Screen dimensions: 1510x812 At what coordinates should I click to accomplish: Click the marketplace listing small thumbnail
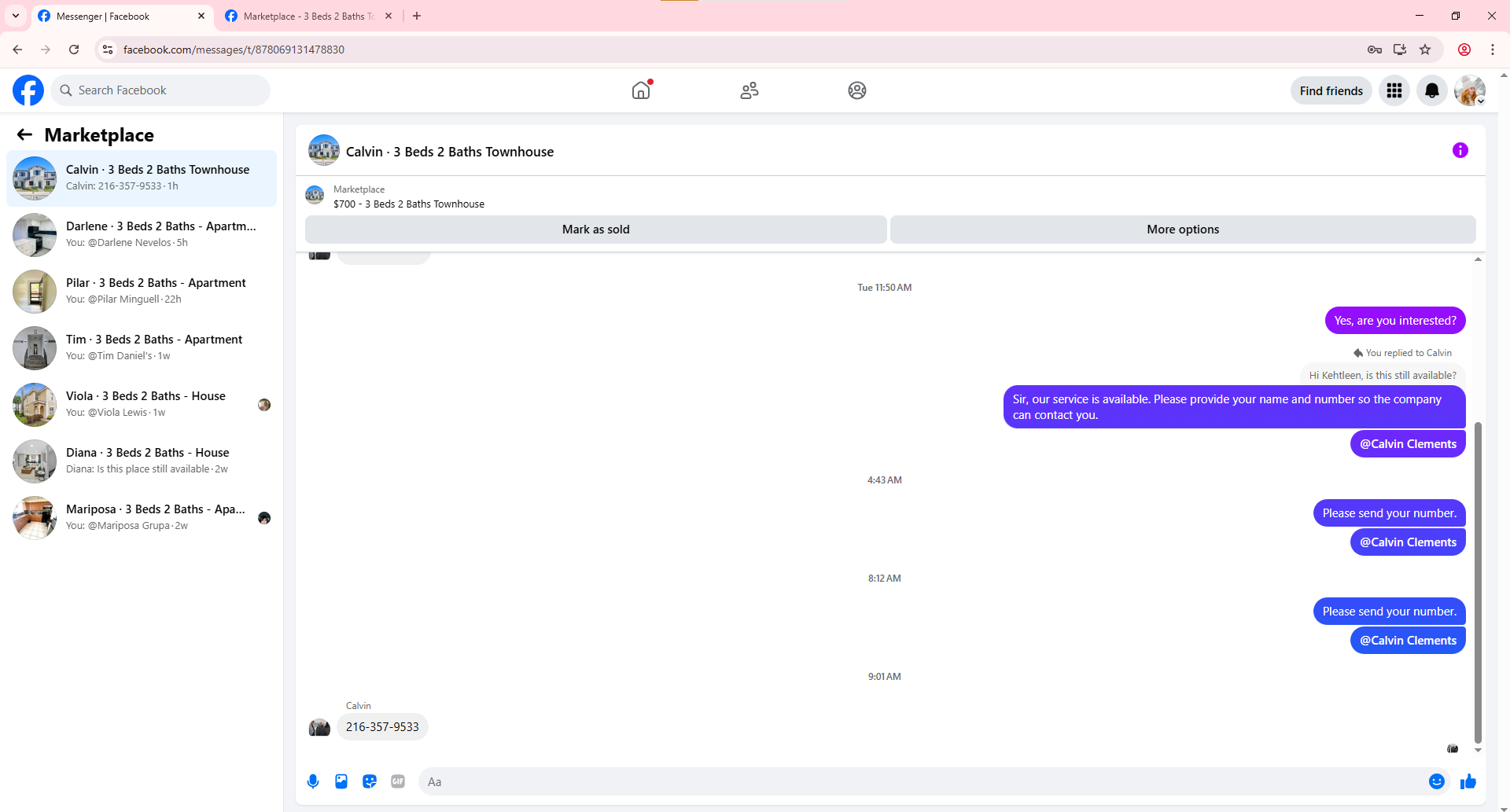(x=315, y=195)
